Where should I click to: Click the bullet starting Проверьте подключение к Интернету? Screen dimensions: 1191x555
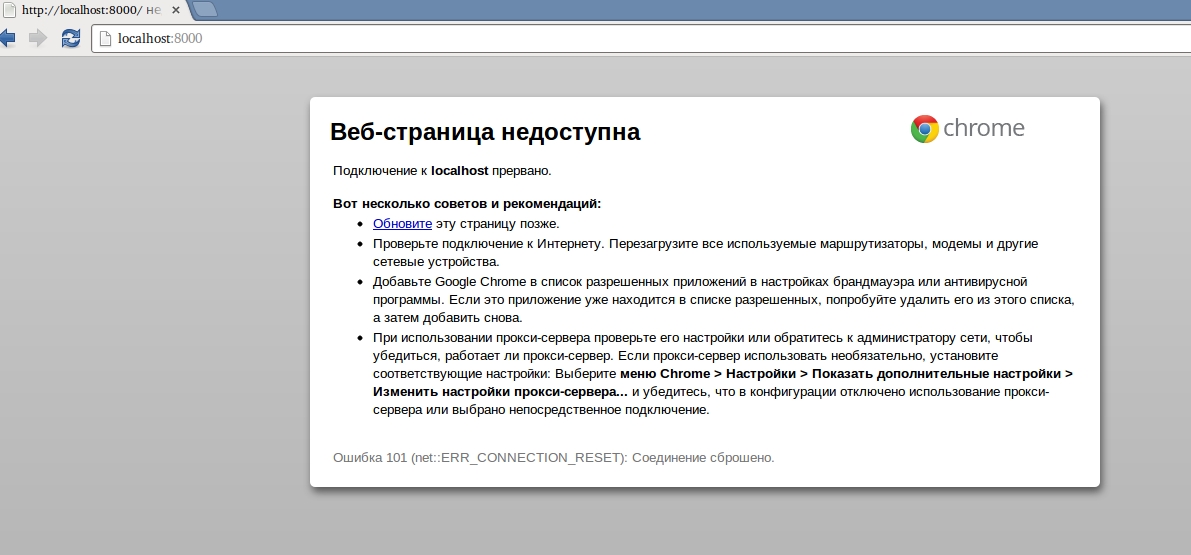[706, 253]
